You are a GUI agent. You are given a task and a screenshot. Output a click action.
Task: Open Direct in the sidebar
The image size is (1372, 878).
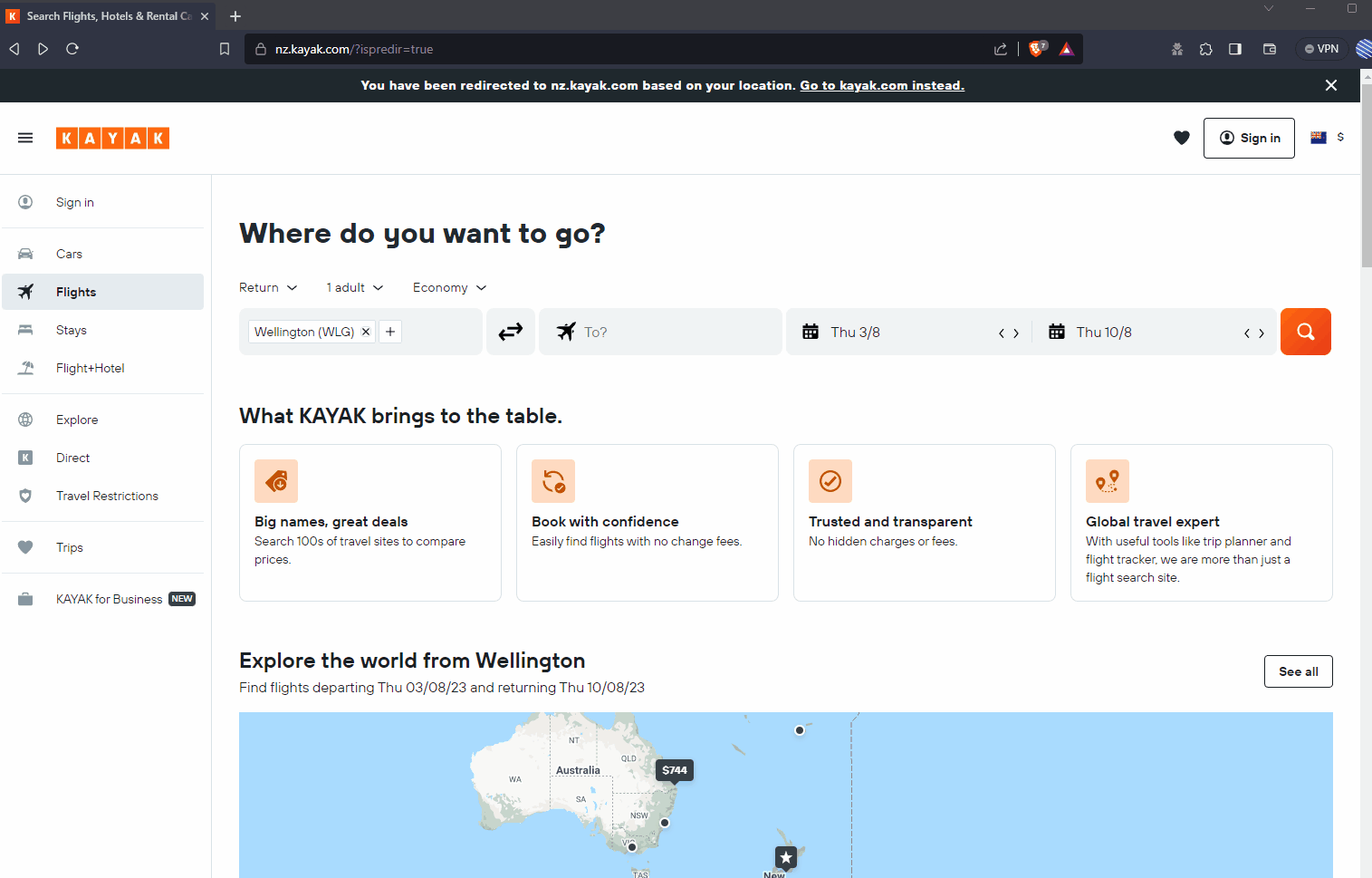point(102,458)
